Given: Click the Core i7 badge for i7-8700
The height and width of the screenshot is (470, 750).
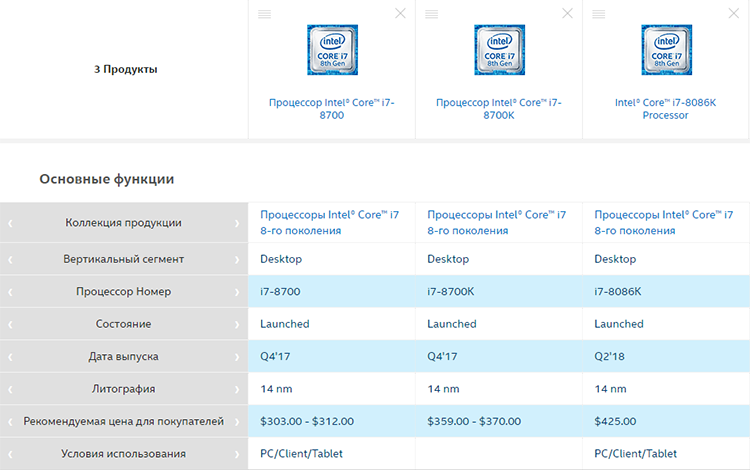Looking at the screenshot, I should coord(333,50).
